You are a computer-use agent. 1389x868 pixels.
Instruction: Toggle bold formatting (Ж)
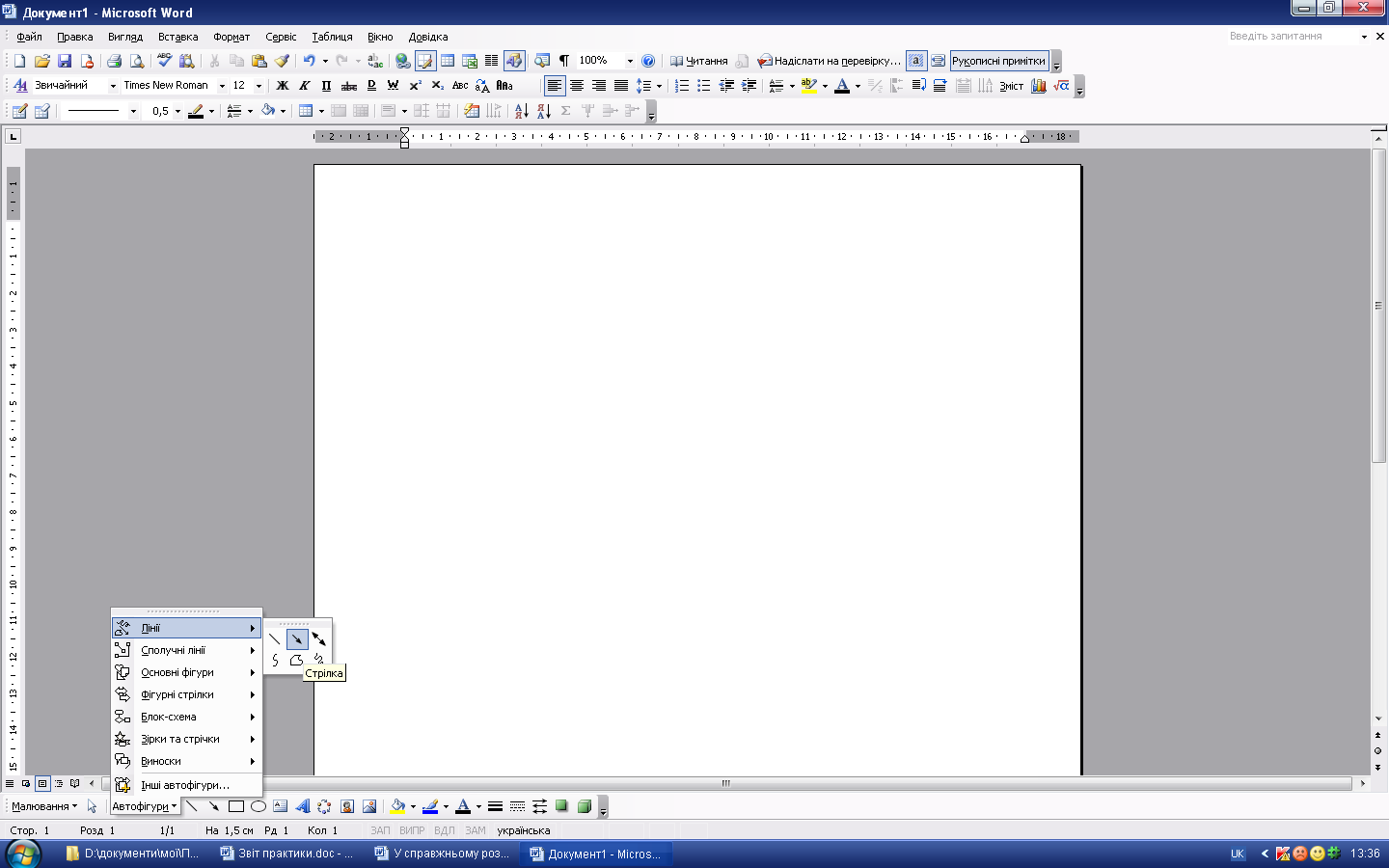click(x=283, y=86)
